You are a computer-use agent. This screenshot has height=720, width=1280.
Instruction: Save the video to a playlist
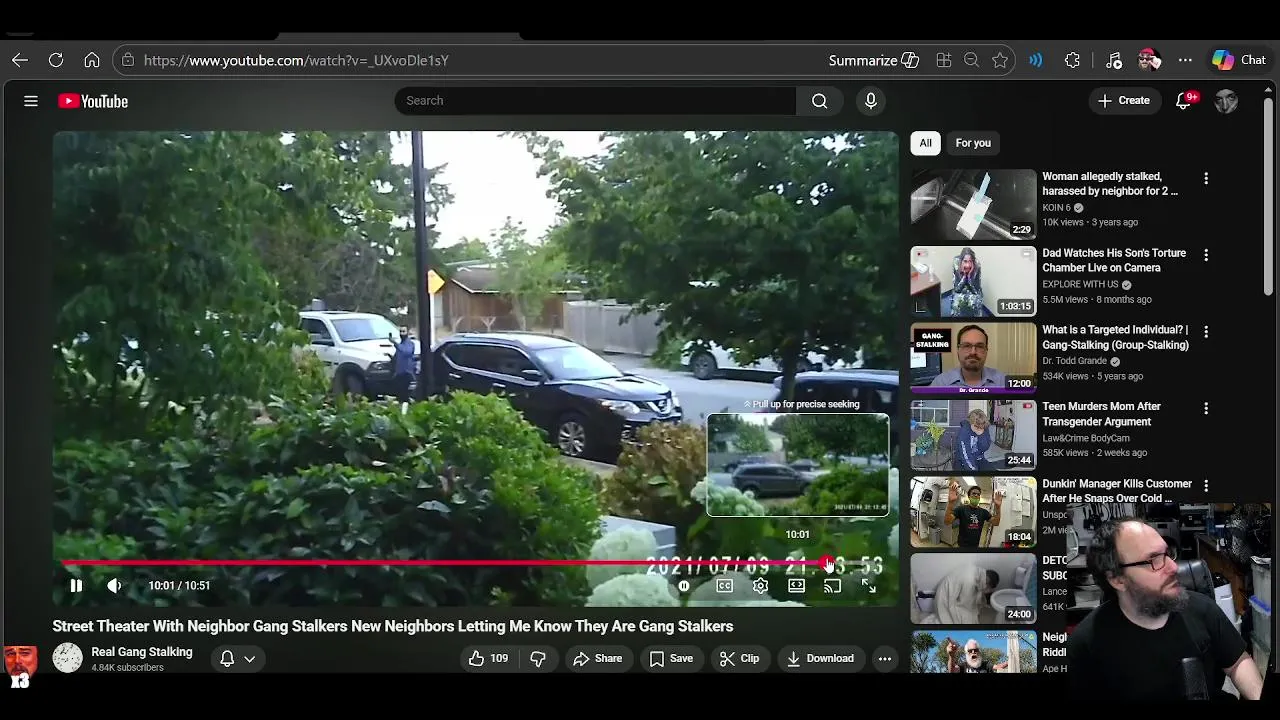coord(671,658)
